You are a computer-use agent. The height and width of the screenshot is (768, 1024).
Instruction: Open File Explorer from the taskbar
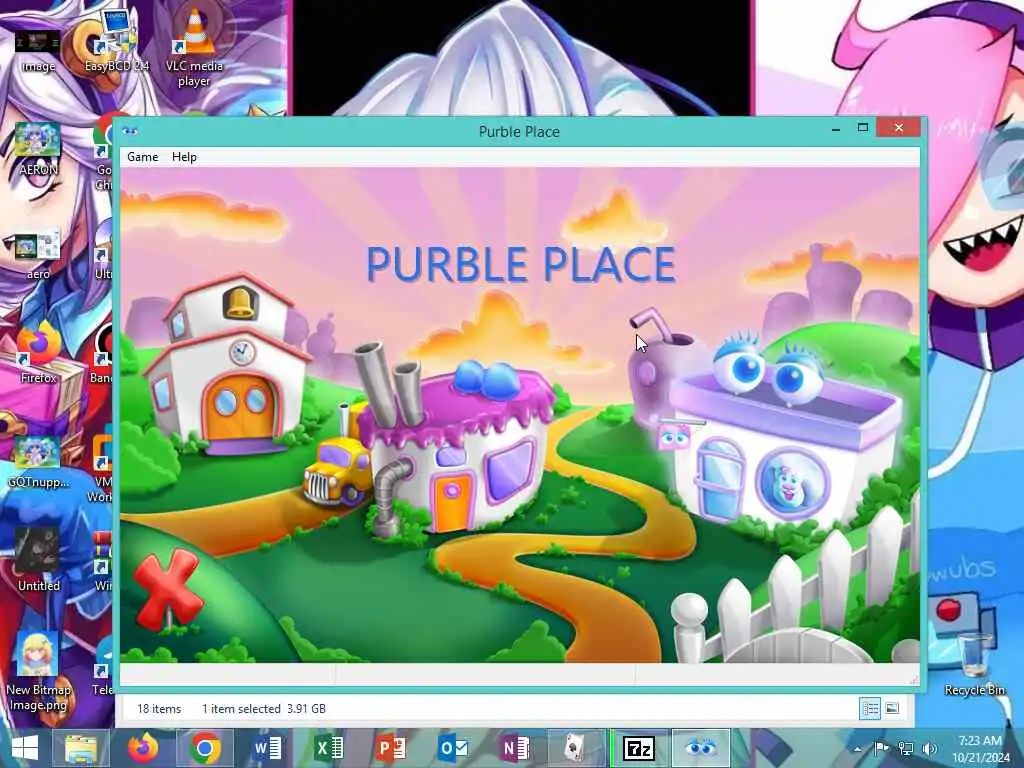tap(81, 748)
